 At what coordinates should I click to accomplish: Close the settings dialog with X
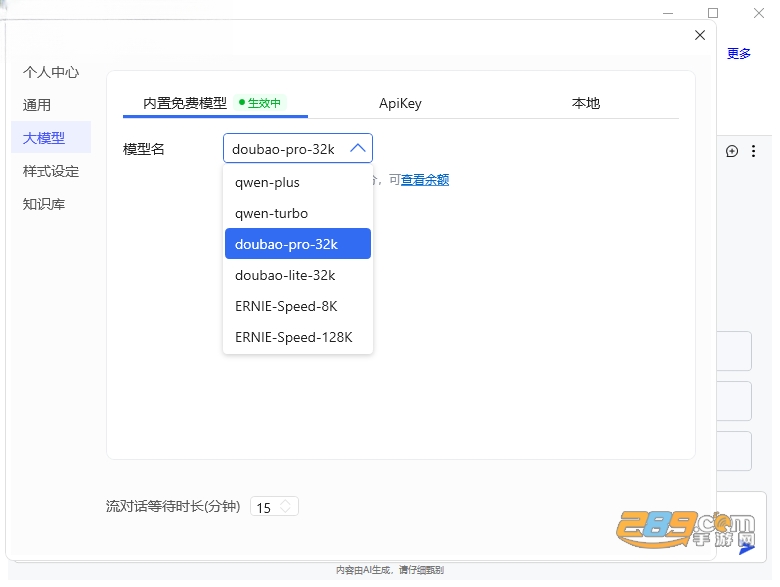(699, 35)
